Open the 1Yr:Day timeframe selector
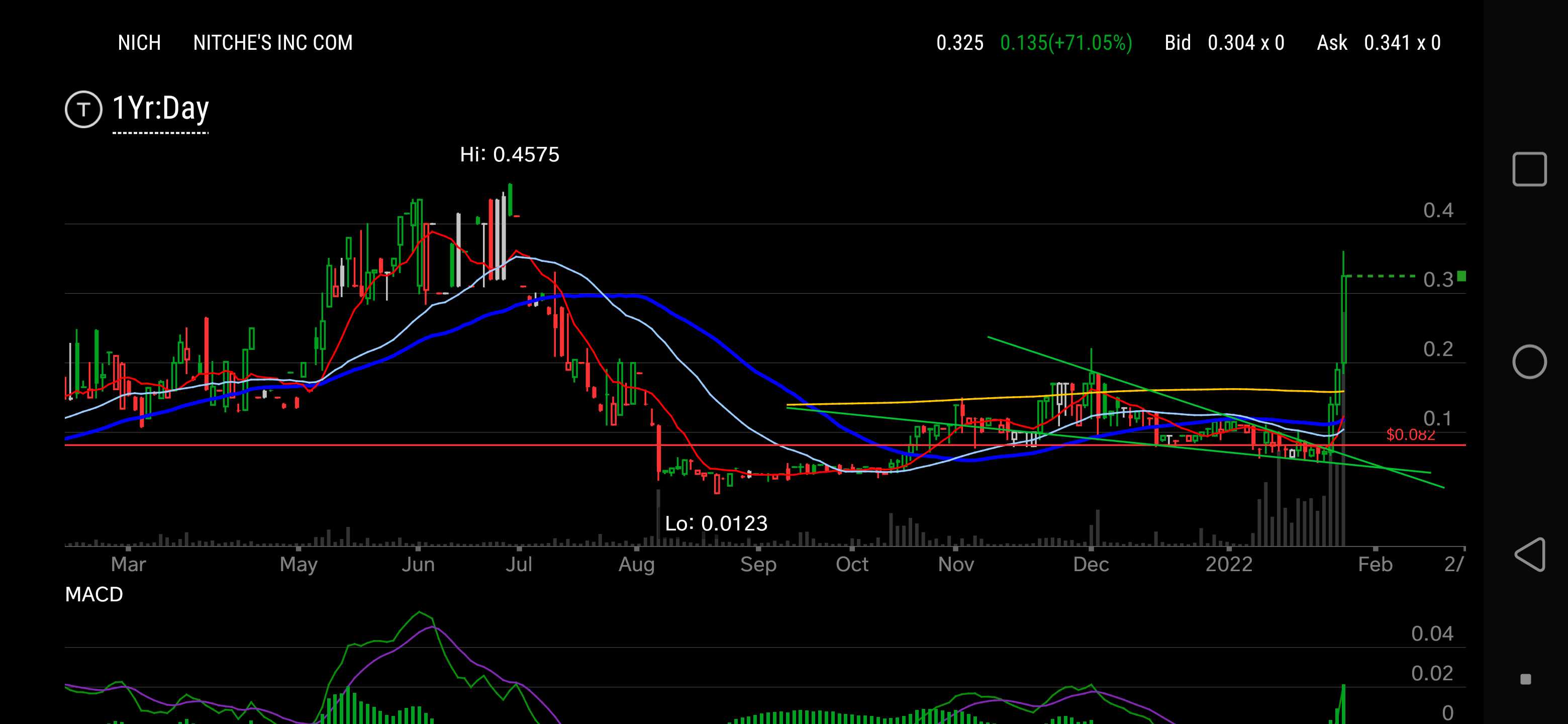The height and width of the screenshot is (724, 1568). coord(161,110)
